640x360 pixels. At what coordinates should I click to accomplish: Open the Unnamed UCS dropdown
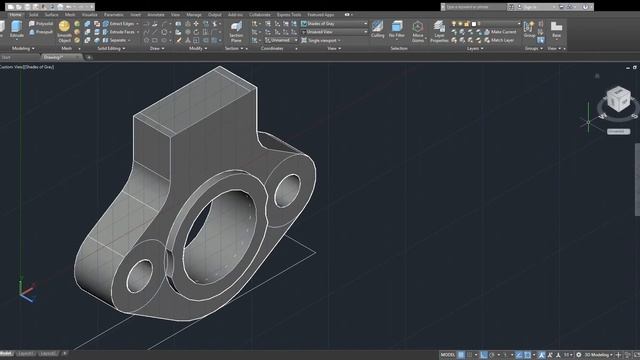pos(281,40)
